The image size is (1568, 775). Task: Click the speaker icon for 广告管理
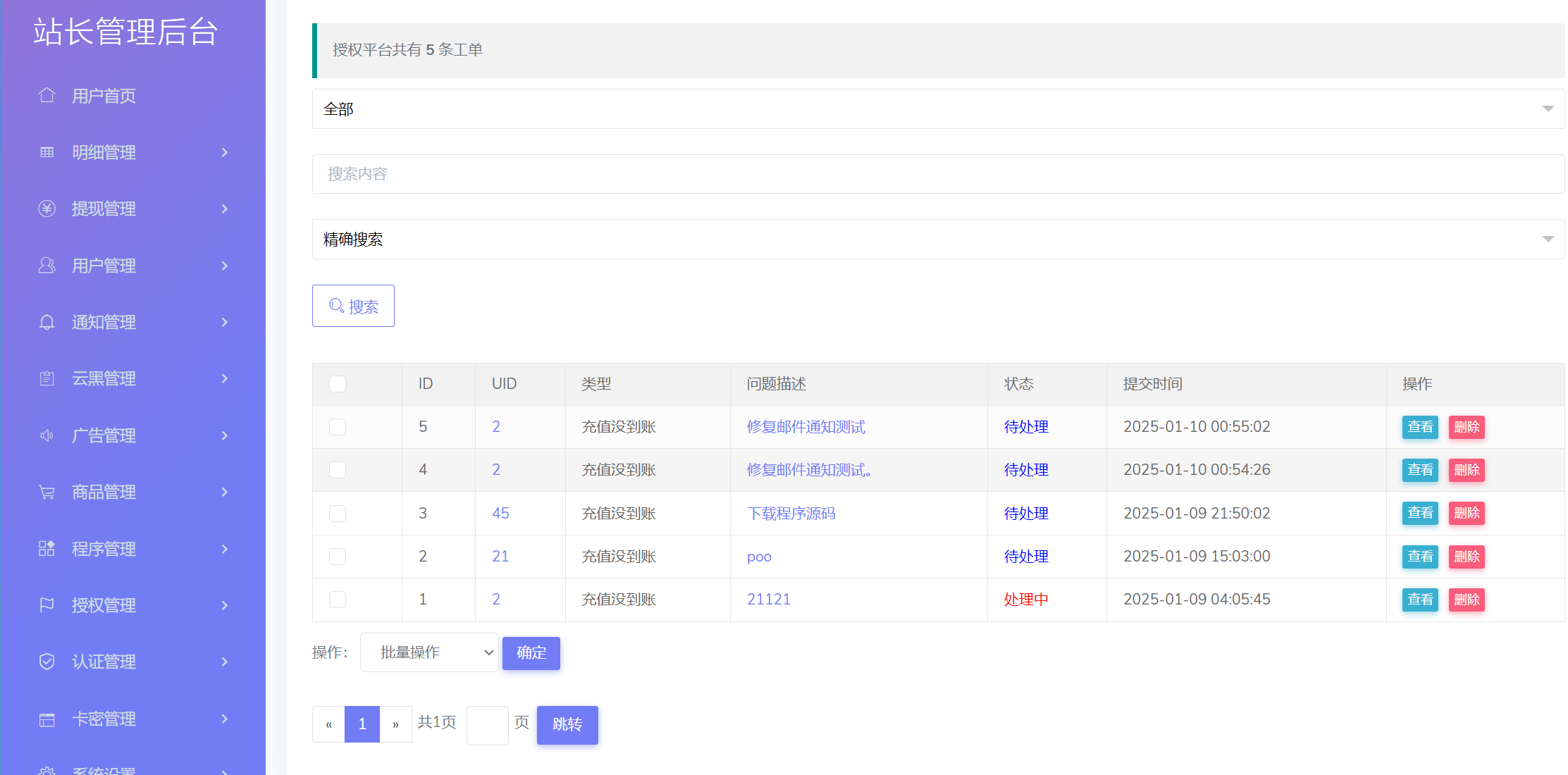(47, 435)
